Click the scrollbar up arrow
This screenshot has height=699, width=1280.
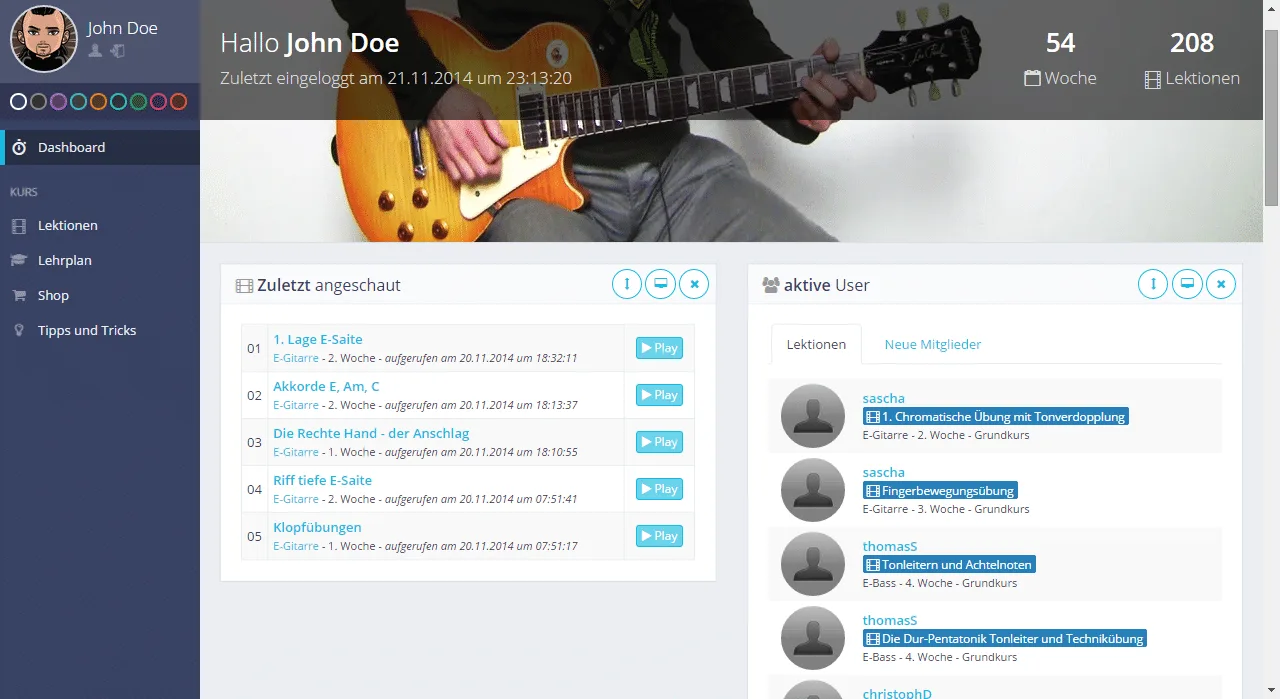tap(1271, 9)
